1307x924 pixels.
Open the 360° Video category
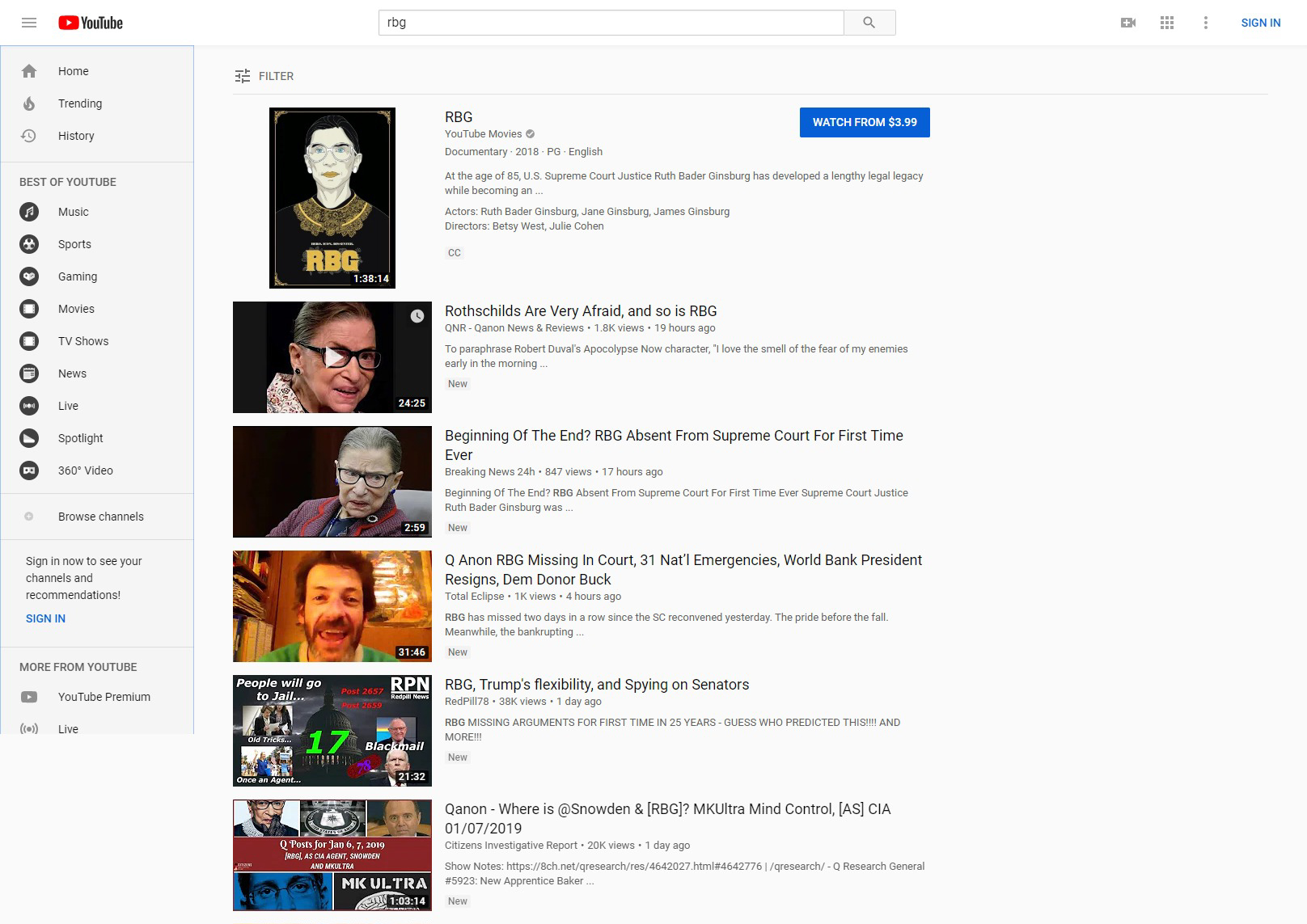(x=85, y=470)
